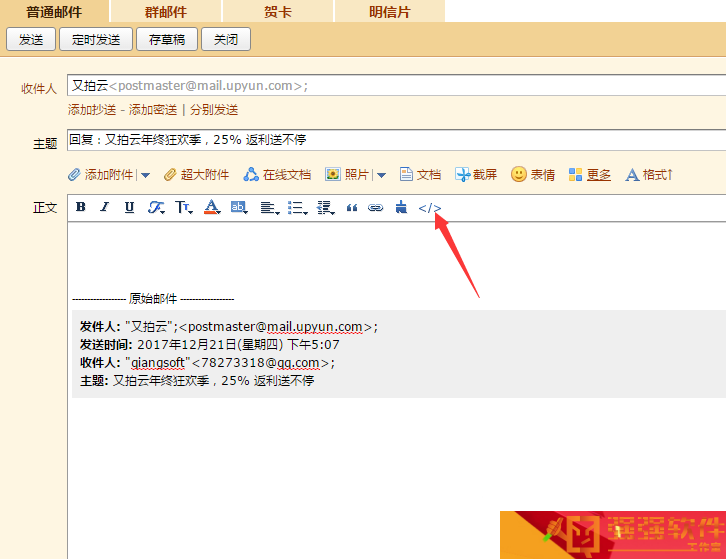The image size is (726, 559).
Task: Attach a 超大附件 large attachment
Action: [196, 174]
